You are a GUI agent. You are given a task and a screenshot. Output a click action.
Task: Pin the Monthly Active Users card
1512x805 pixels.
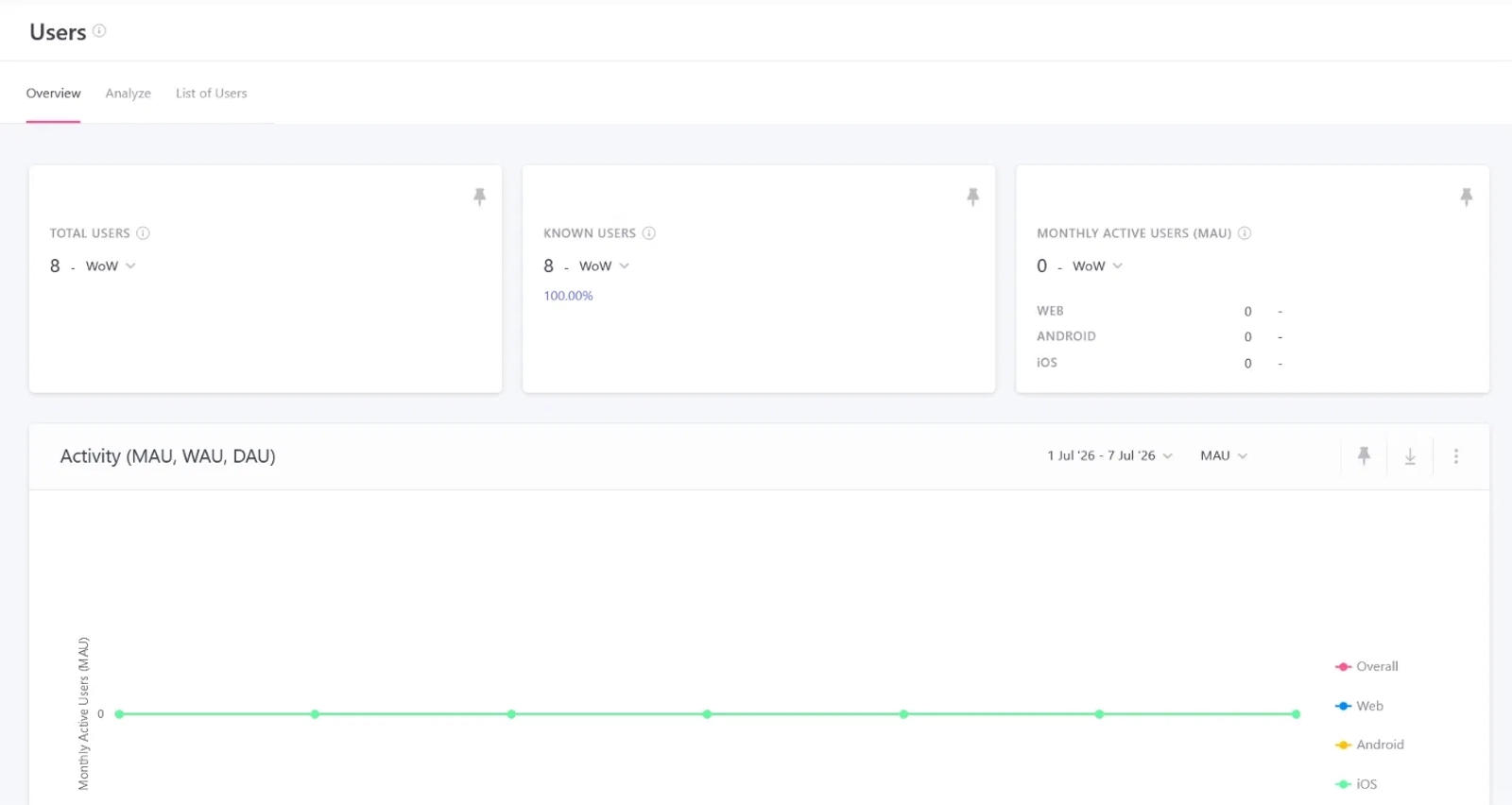point(1466,197)
